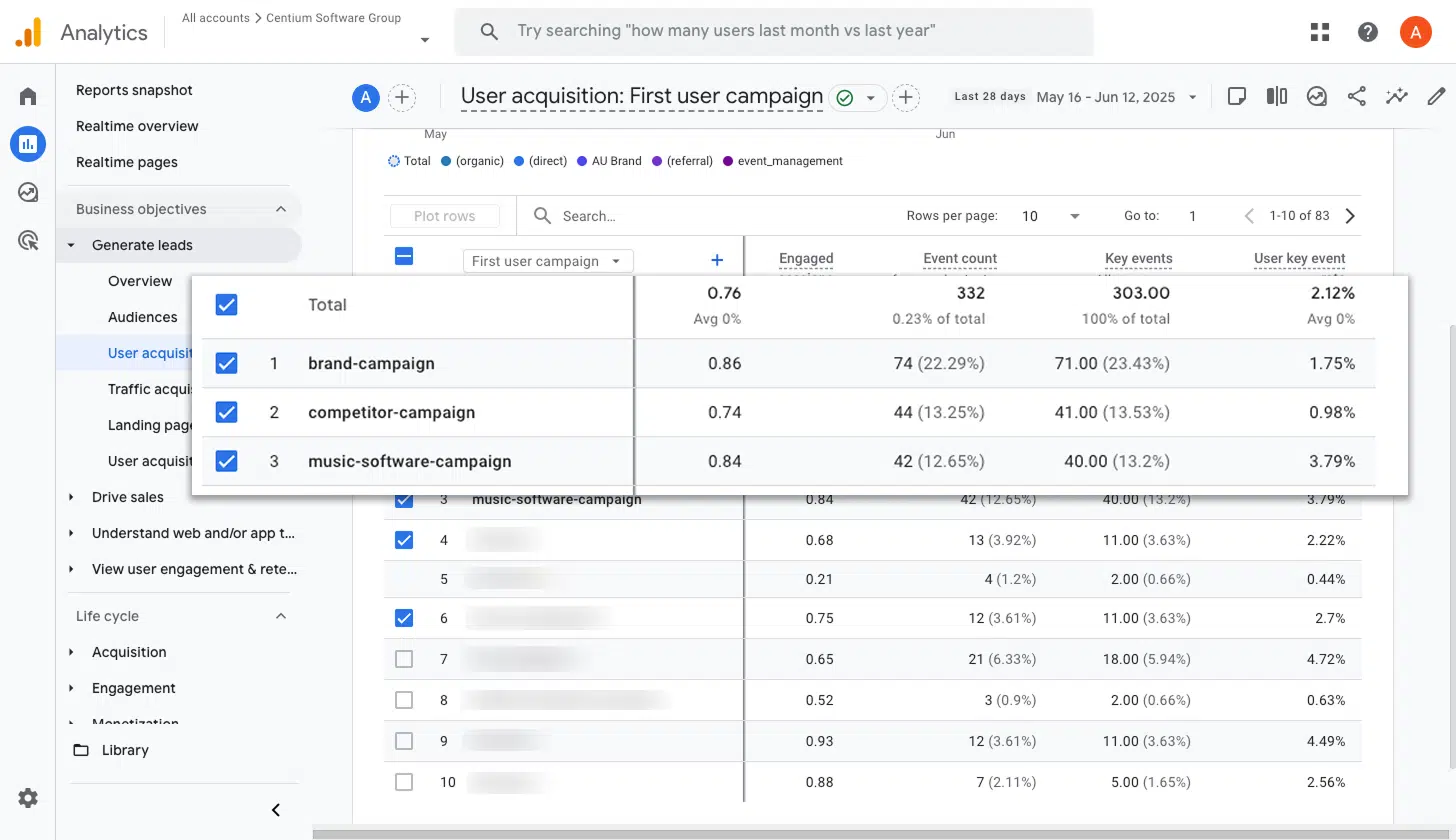Open Reports snapshot from the sidebar
The height and width of the screenshot is (840, 1456).
click(x=134, y=90)
